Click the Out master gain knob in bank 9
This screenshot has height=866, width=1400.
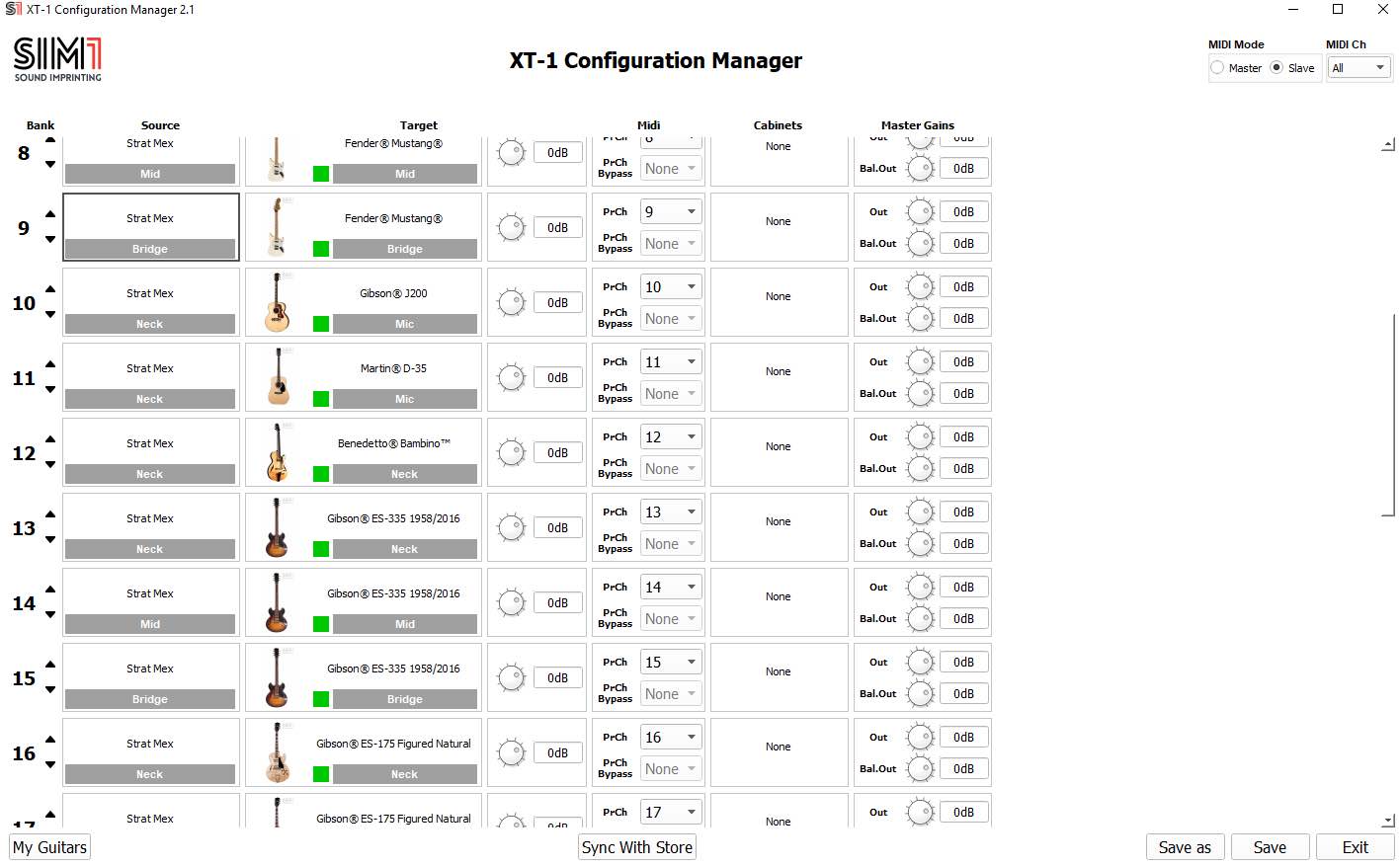coord(921,211)
